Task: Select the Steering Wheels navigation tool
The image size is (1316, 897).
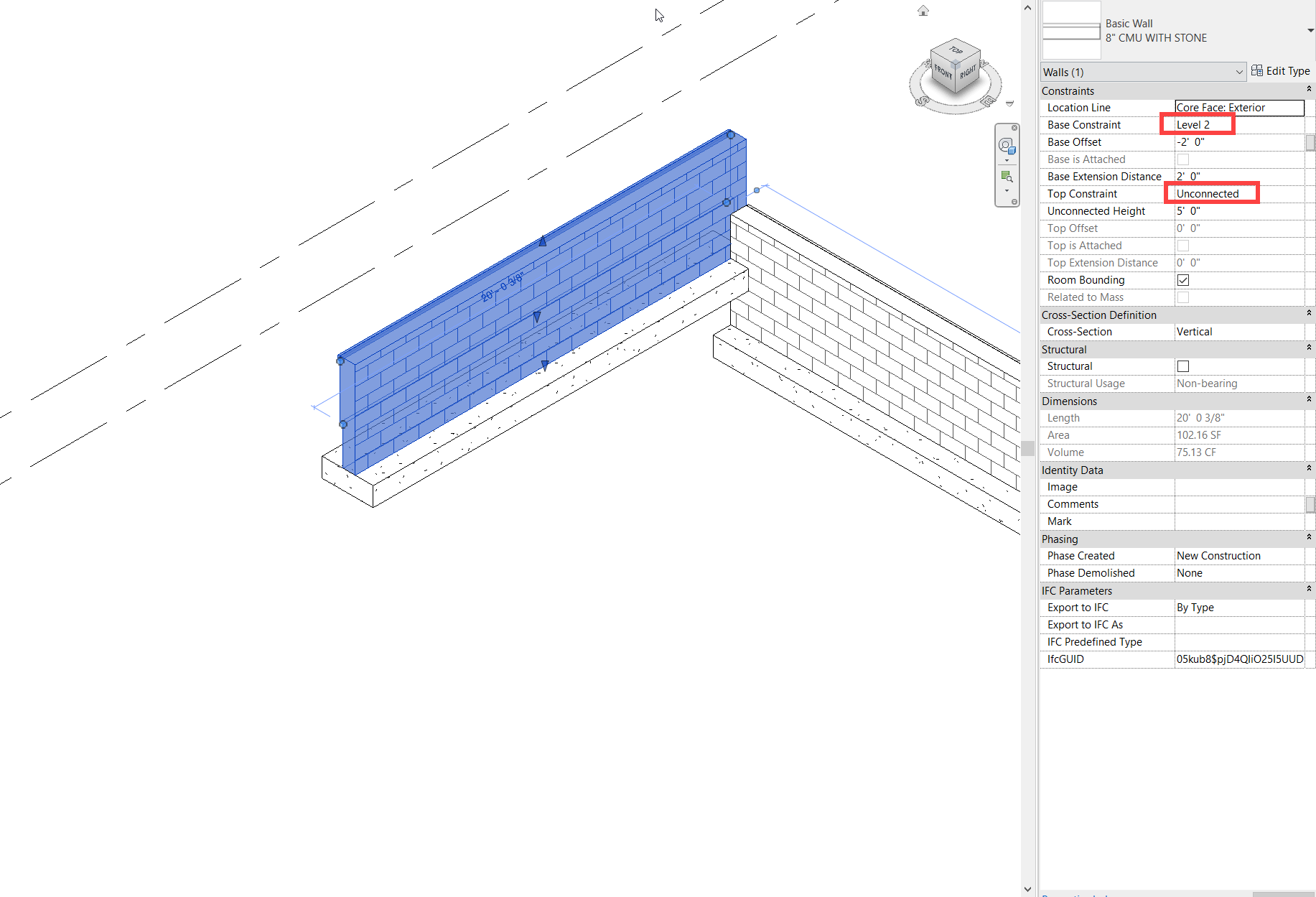Action: tap(1006, 146)
